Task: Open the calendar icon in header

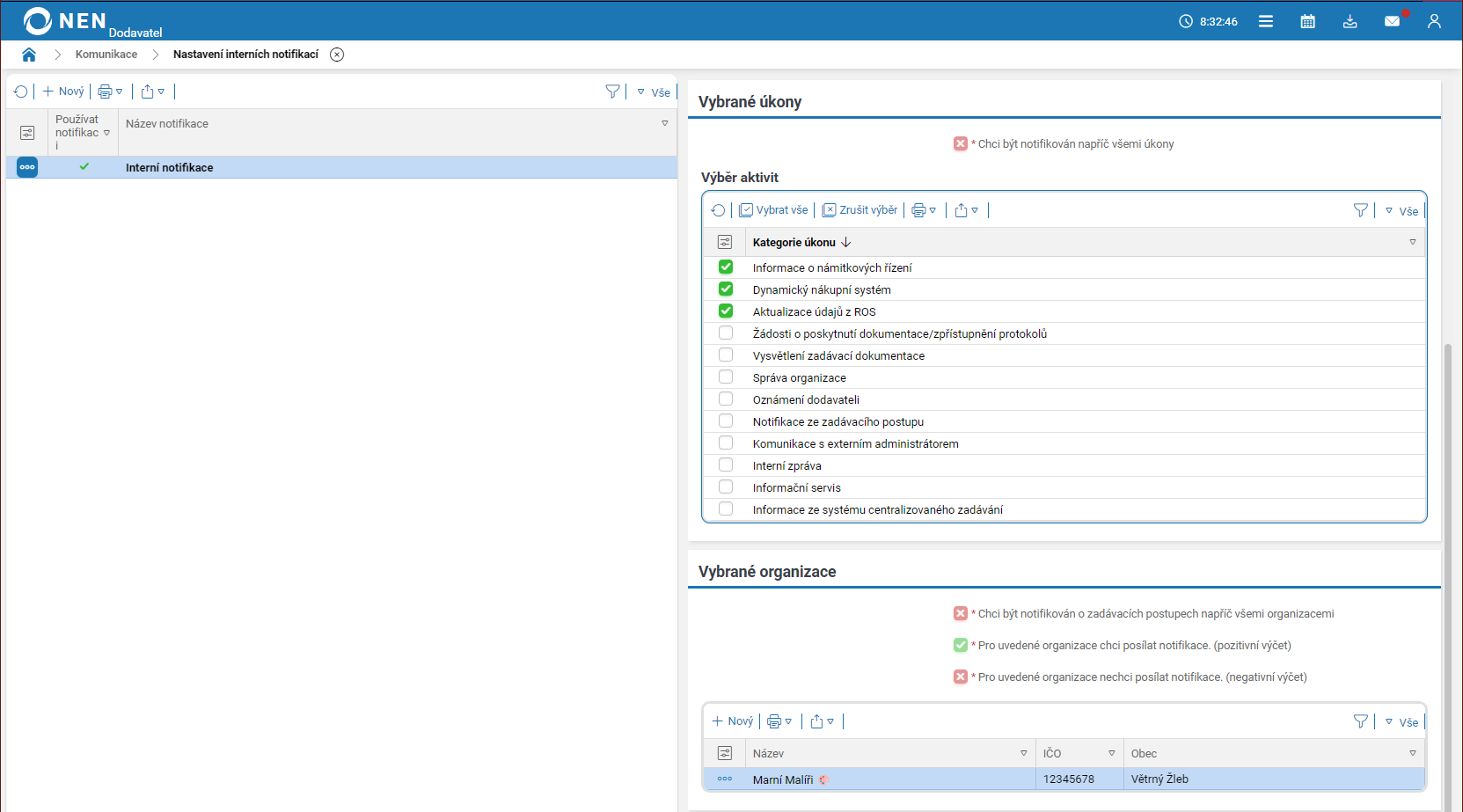Action: pyautogui.click(x=1307, y=21)
